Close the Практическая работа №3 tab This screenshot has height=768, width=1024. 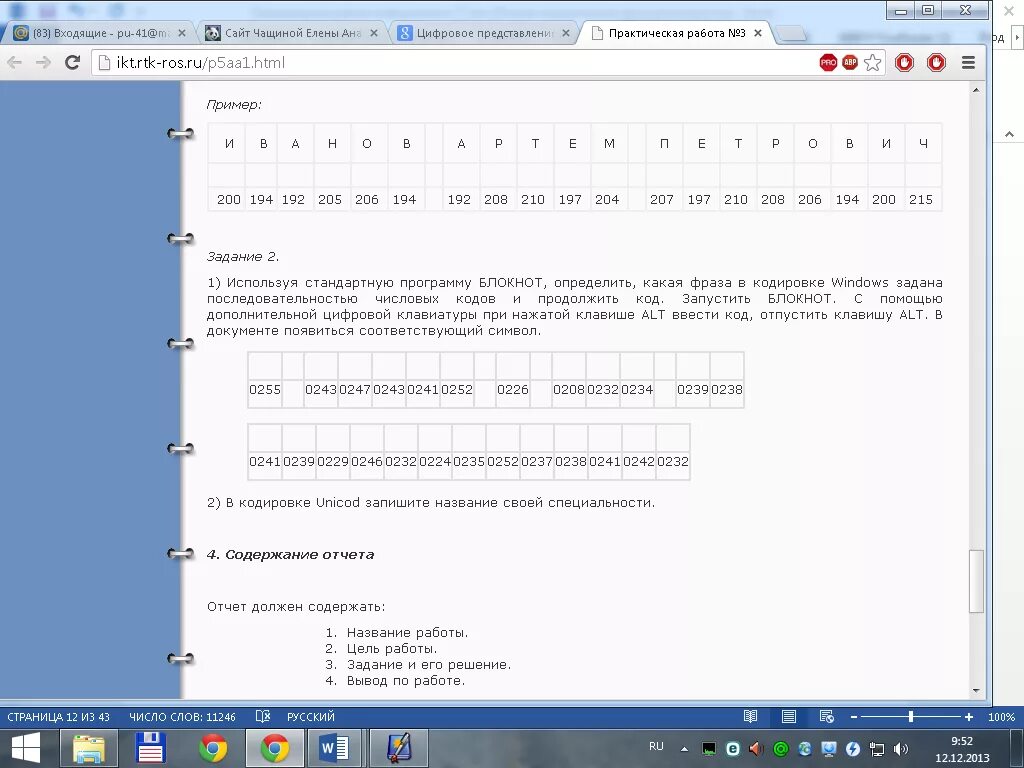758,33
